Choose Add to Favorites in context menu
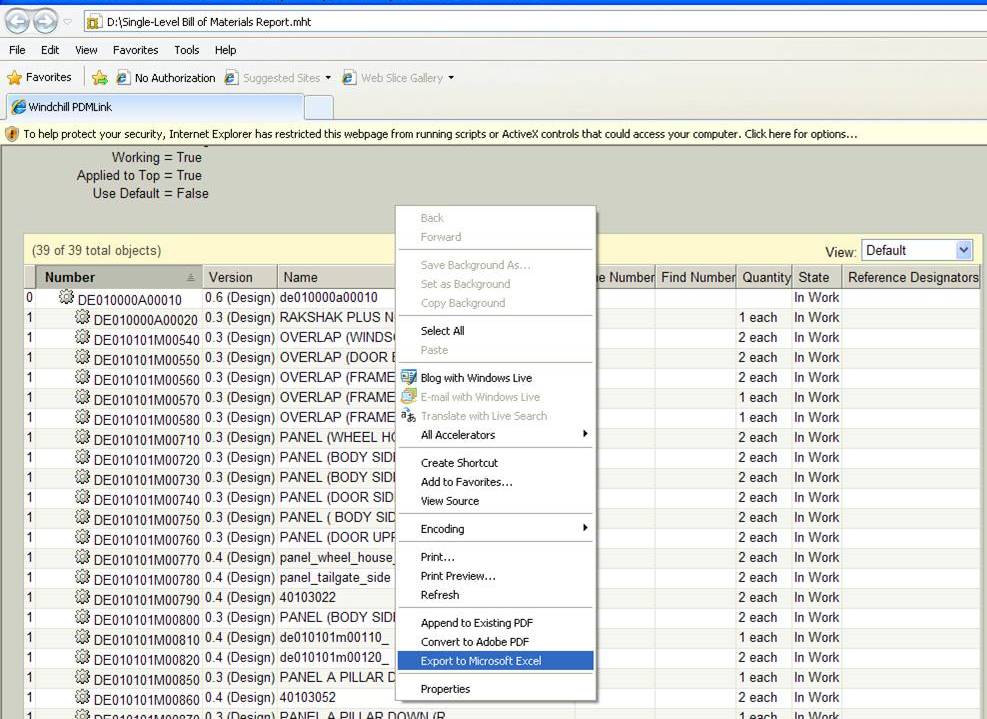Image resolution: width=987 pixels, height=719 pixels. pyautogui.click(x=496, y=482)
